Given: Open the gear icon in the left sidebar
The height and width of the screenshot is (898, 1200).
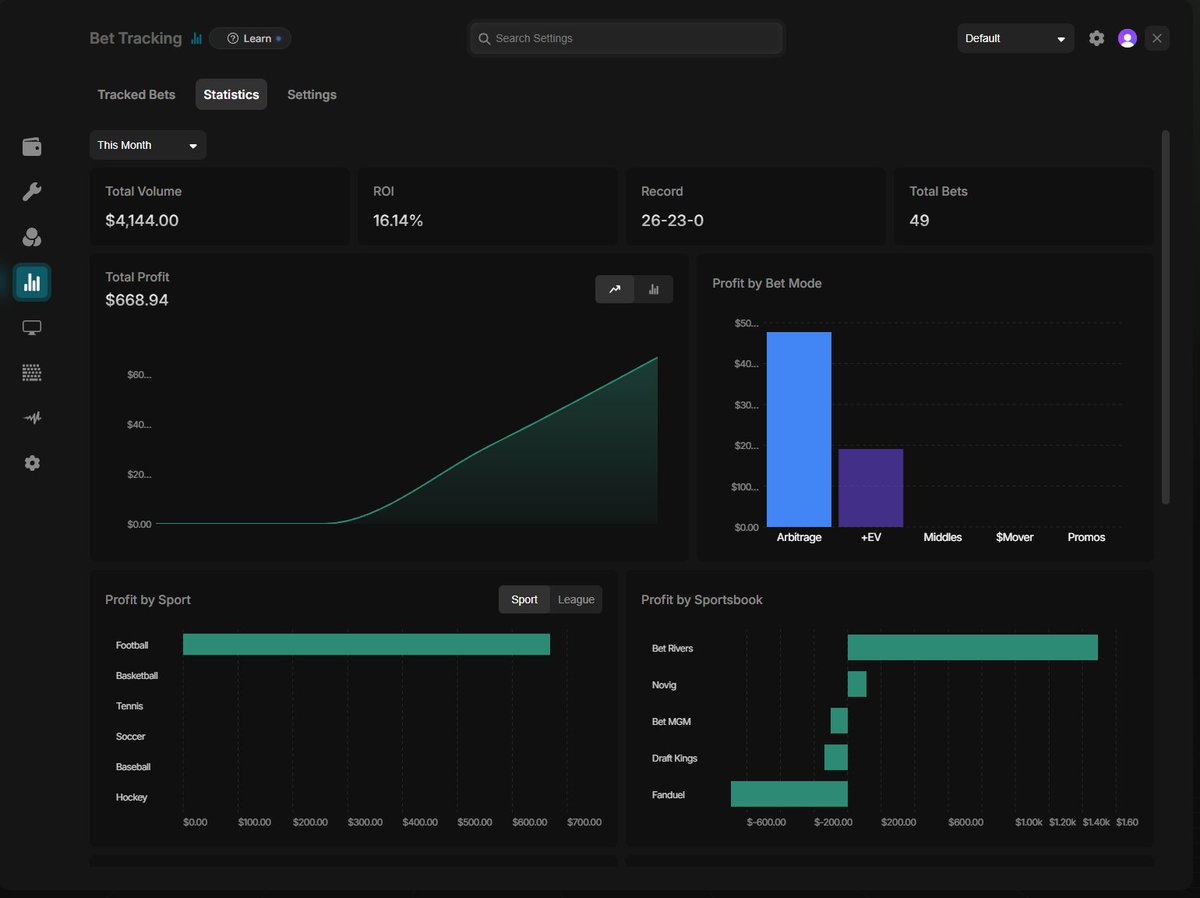Looking at the screenshot, I should (32, 463).
